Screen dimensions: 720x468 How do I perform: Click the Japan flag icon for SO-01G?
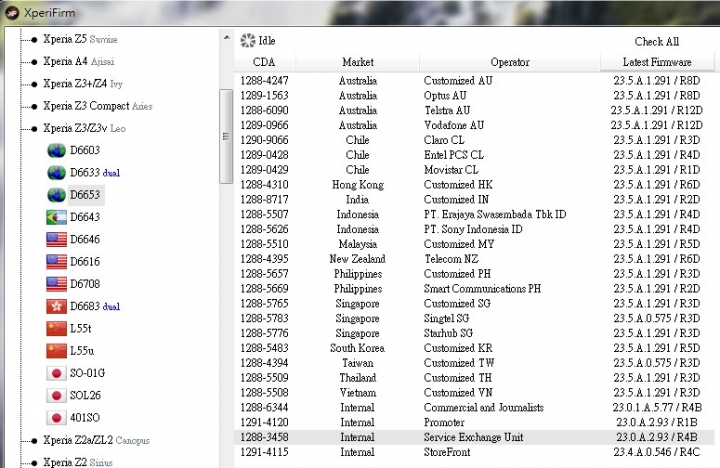click(56, 373)
